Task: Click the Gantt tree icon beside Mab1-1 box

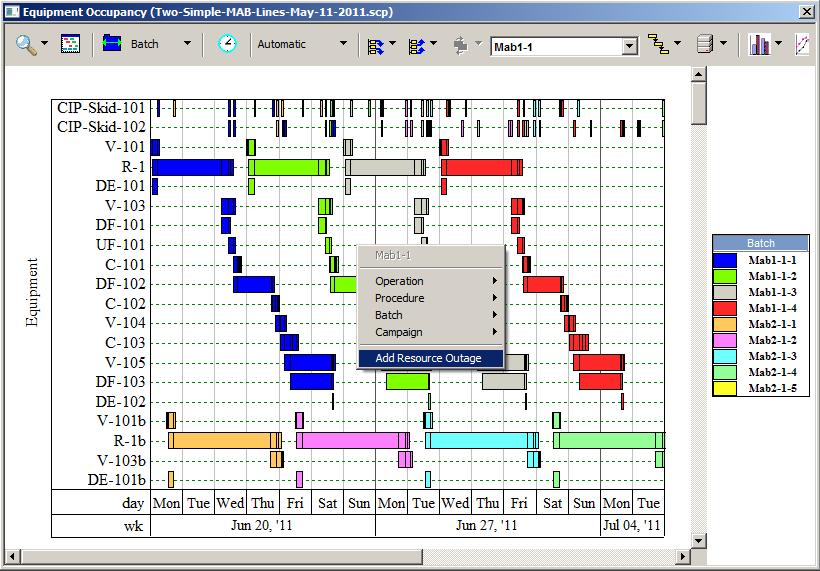Action: click(x=657, y=44)
